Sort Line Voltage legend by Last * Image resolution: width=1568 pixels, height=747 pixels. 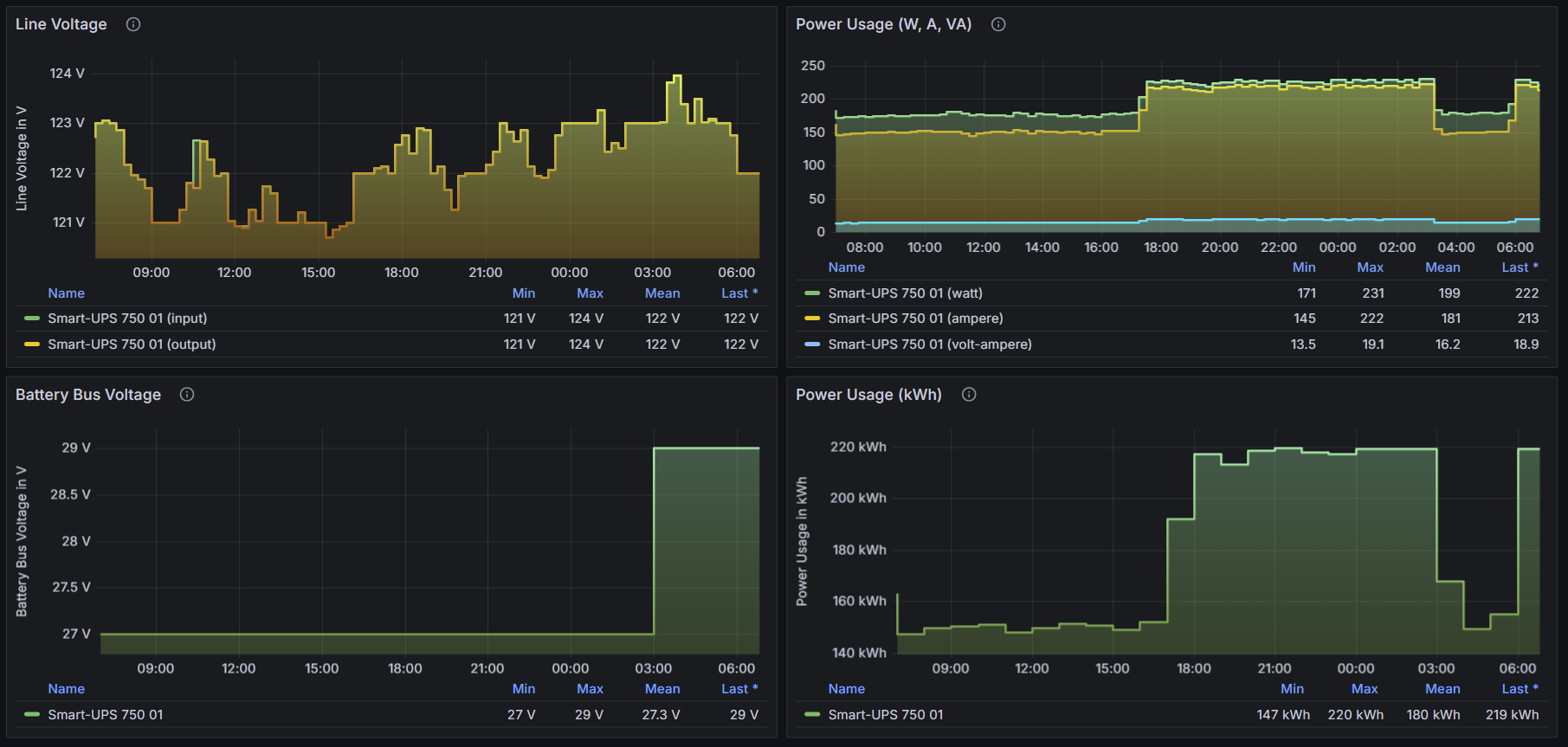[x=739, y=293]
